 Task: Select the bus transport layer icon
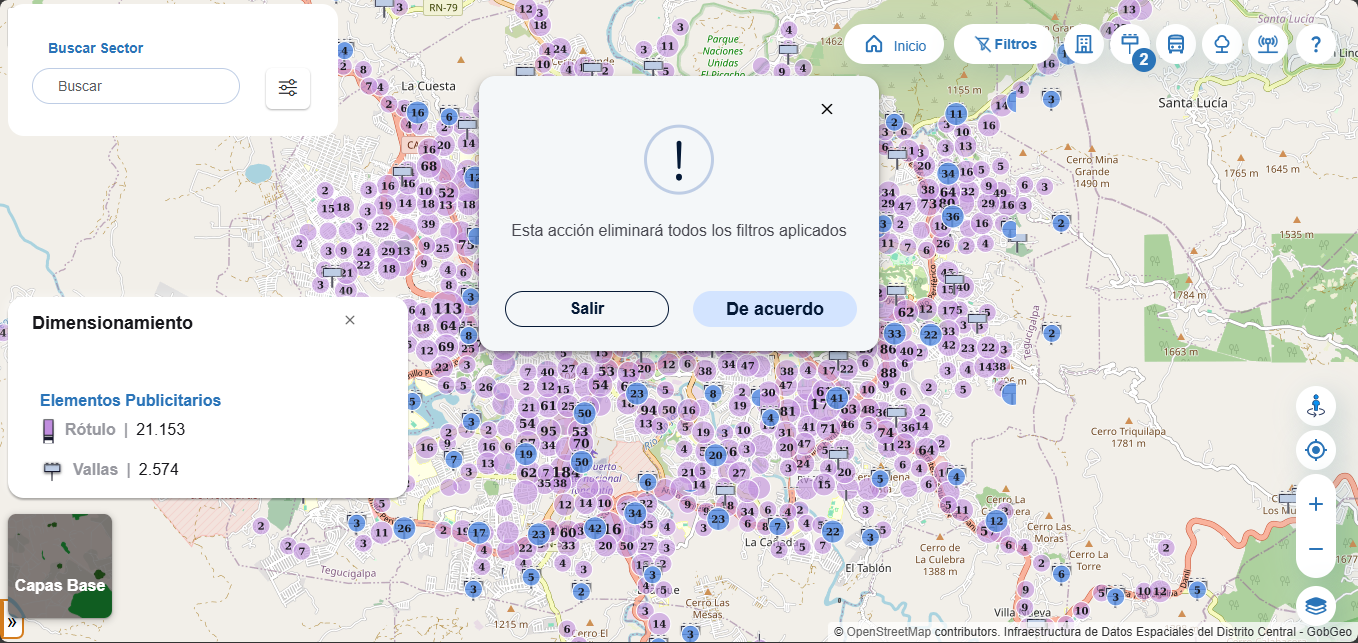coord(1176,44)
